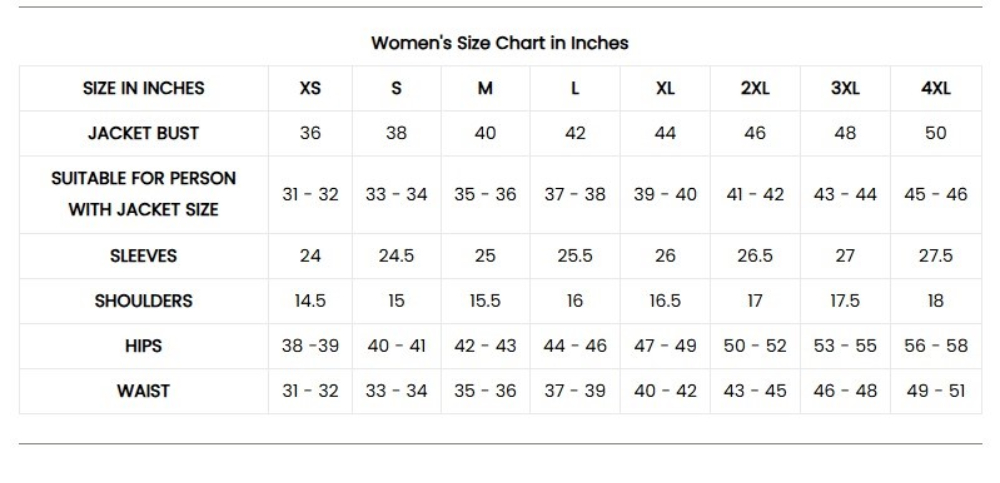Select the sleeves value 24.5 for size S
The width and height of the screenshot is (1000, 483).
(x=396, y=256)
